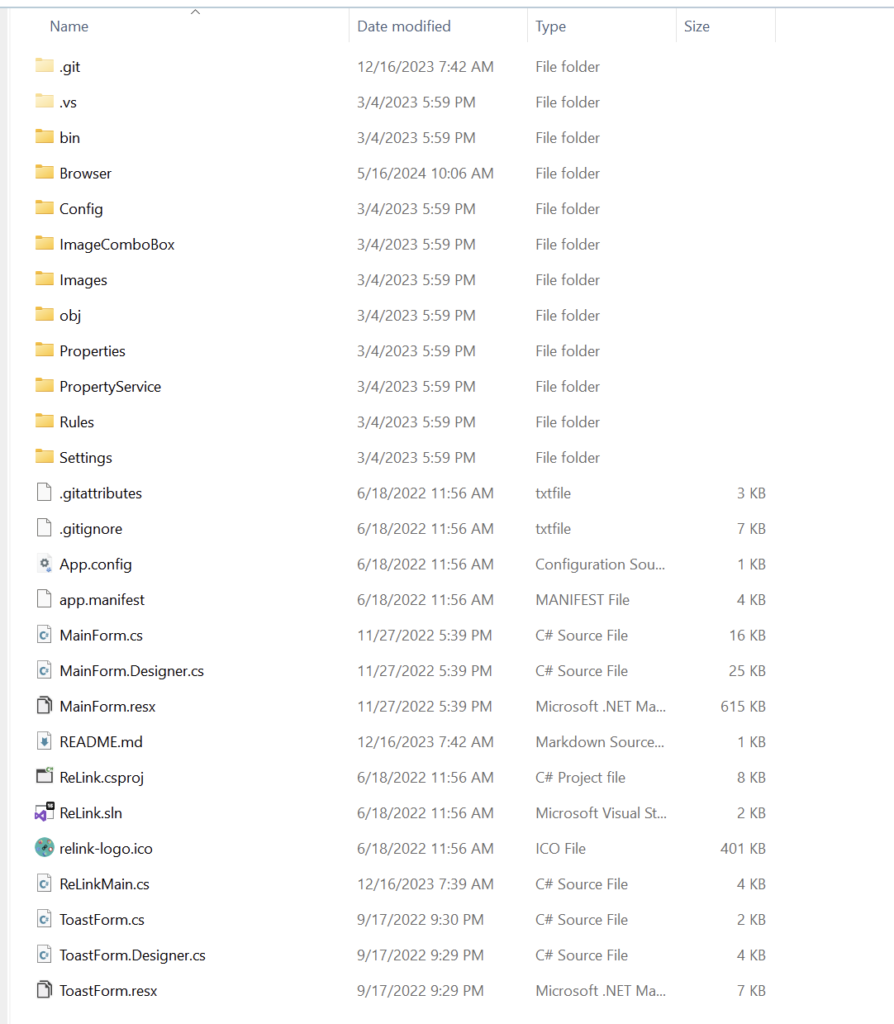The width and height of the screenshot is (894, 1024).
Task: Click the Rules folder icon
Action: (x=44, y=421)
